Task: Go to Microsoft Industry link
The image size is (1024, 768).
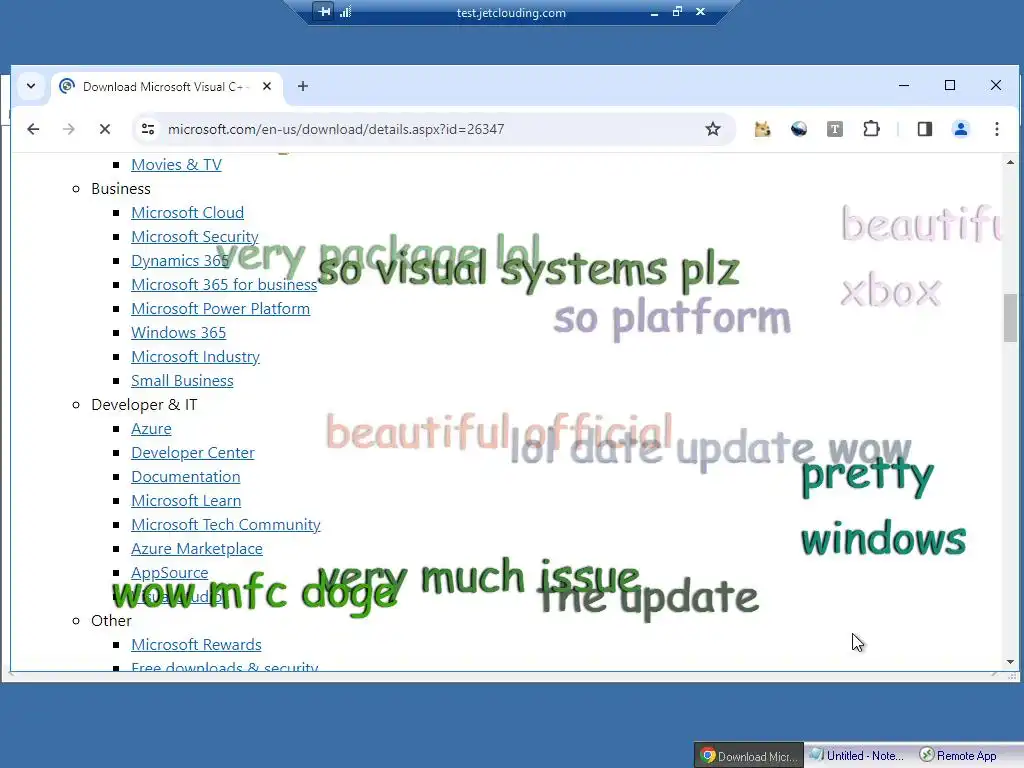Action: (195, 357)
